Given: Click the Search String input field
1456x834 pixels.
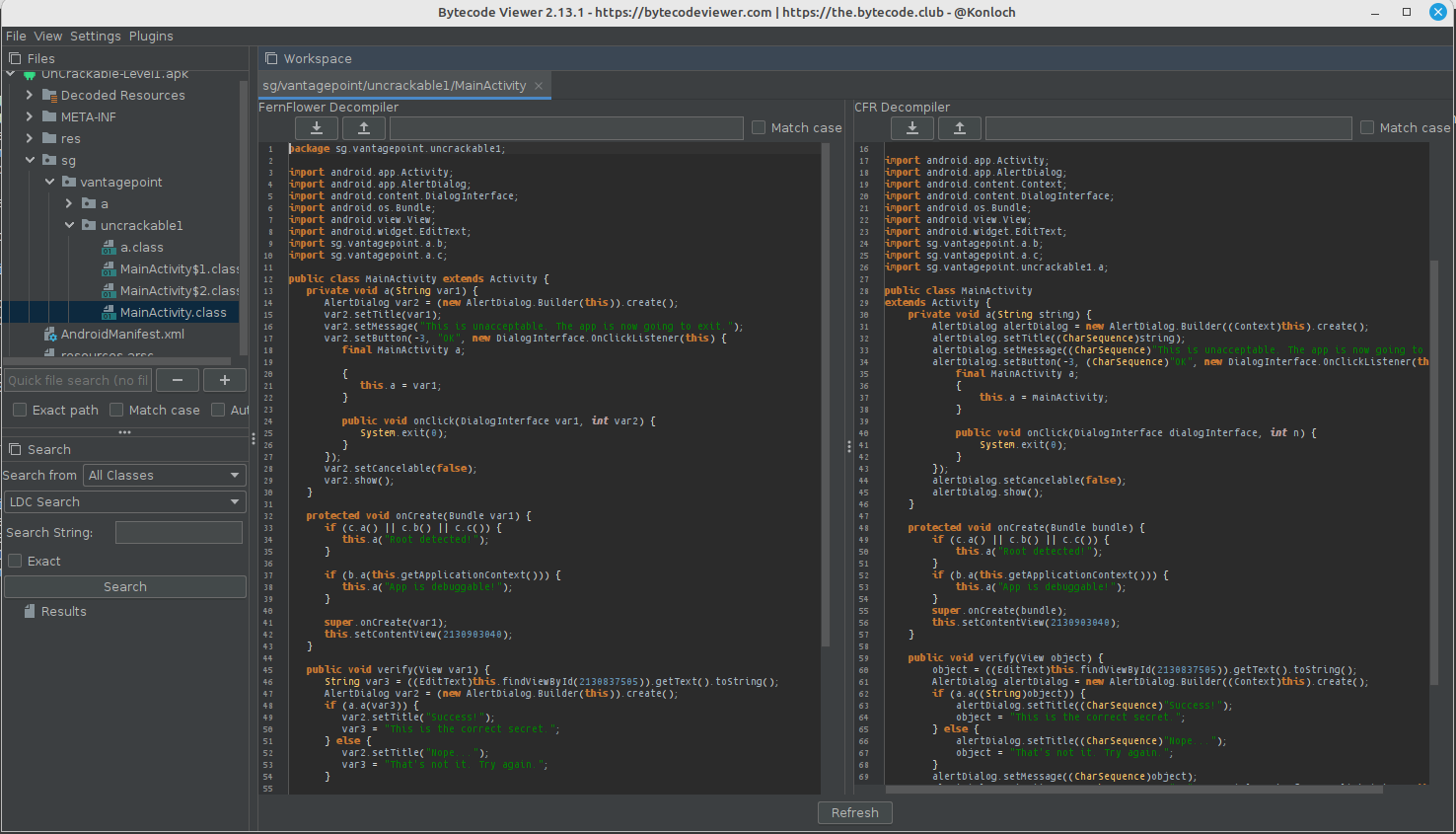Looking at the screenshot, I should [x=179, y=533].
